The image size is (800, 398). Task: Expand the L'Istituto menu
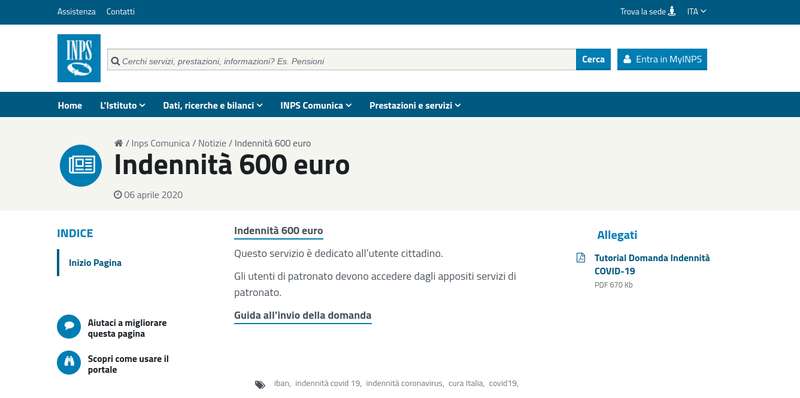122,105
